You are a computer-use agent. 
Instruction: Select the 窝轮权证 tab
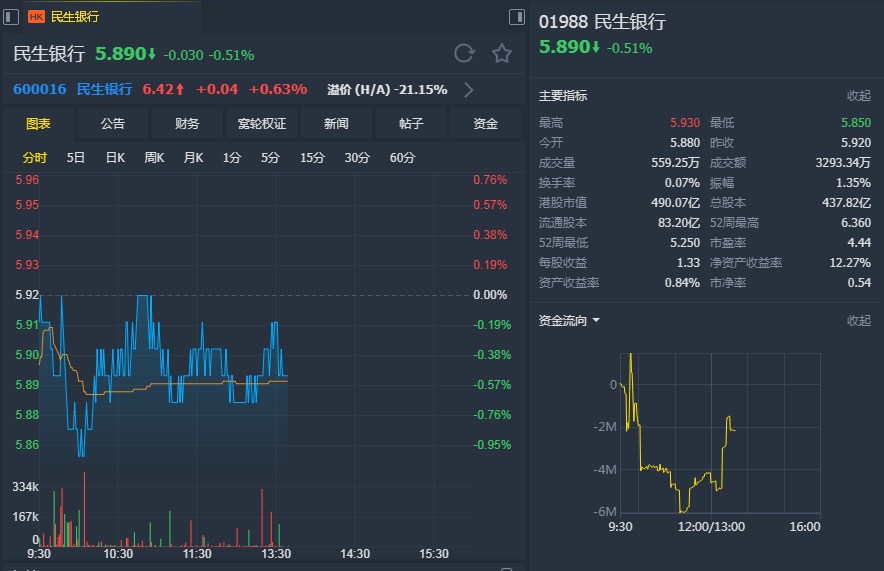coord(261,124)
